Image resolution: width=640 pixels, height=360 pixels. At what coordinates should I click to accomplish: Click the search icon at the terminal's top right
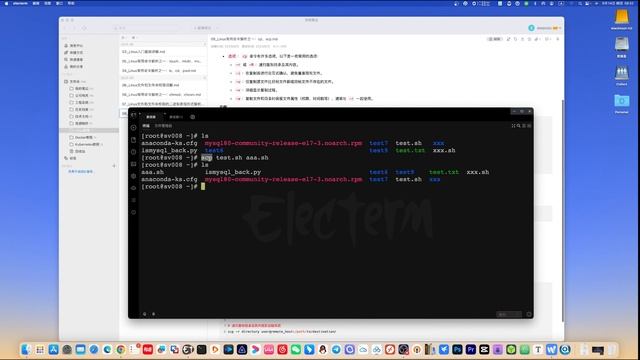[518, 126]
